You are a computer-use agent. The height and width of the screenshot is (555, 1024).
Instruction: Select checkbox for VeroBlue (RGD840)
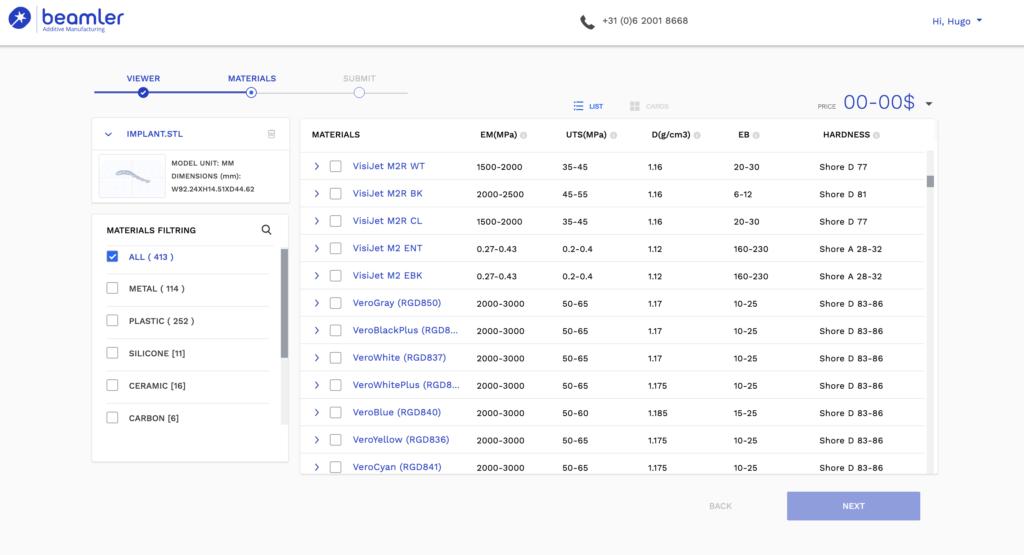(336, 413)
